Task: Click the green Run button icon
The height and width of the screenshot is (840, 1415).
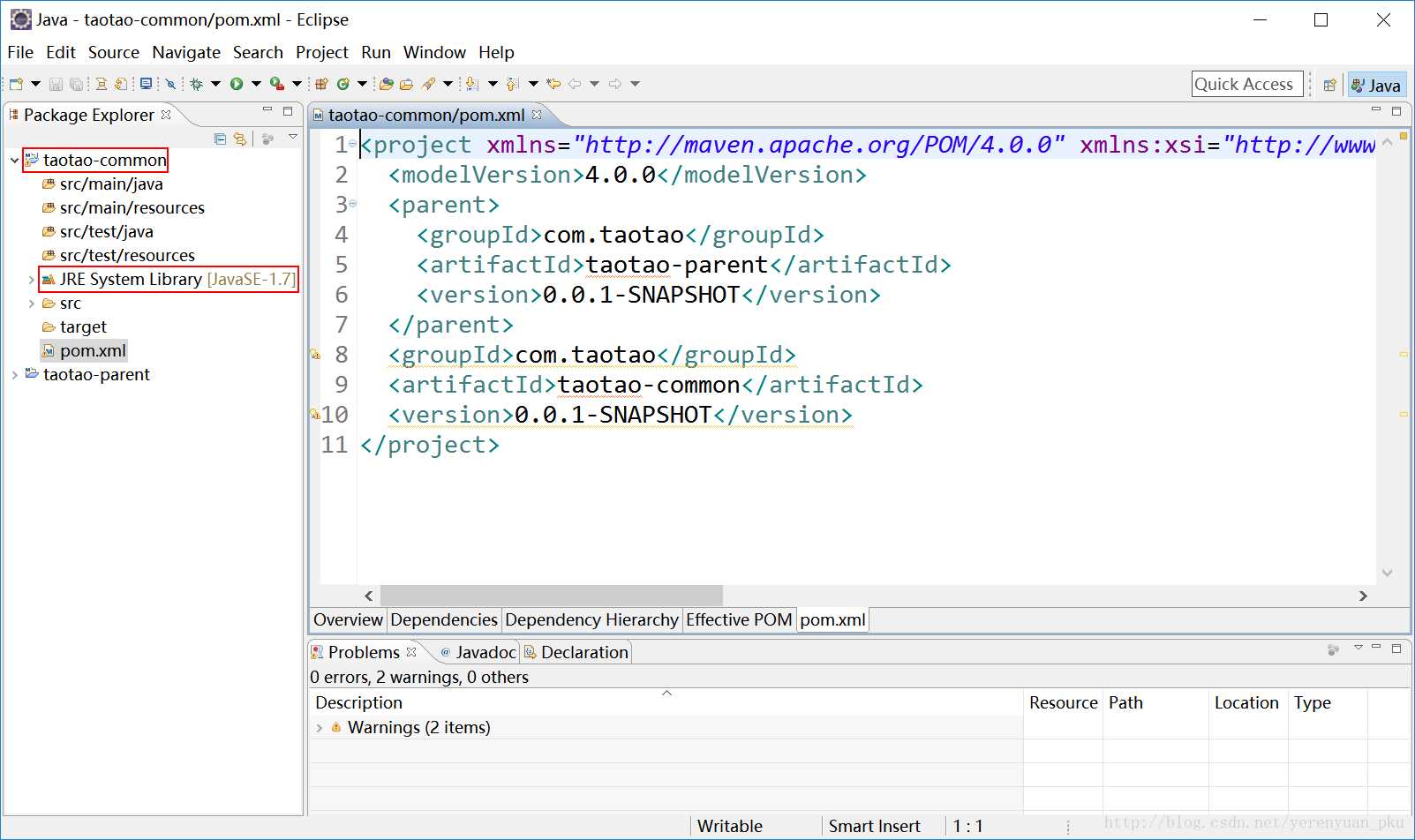Action: (237, 84)
